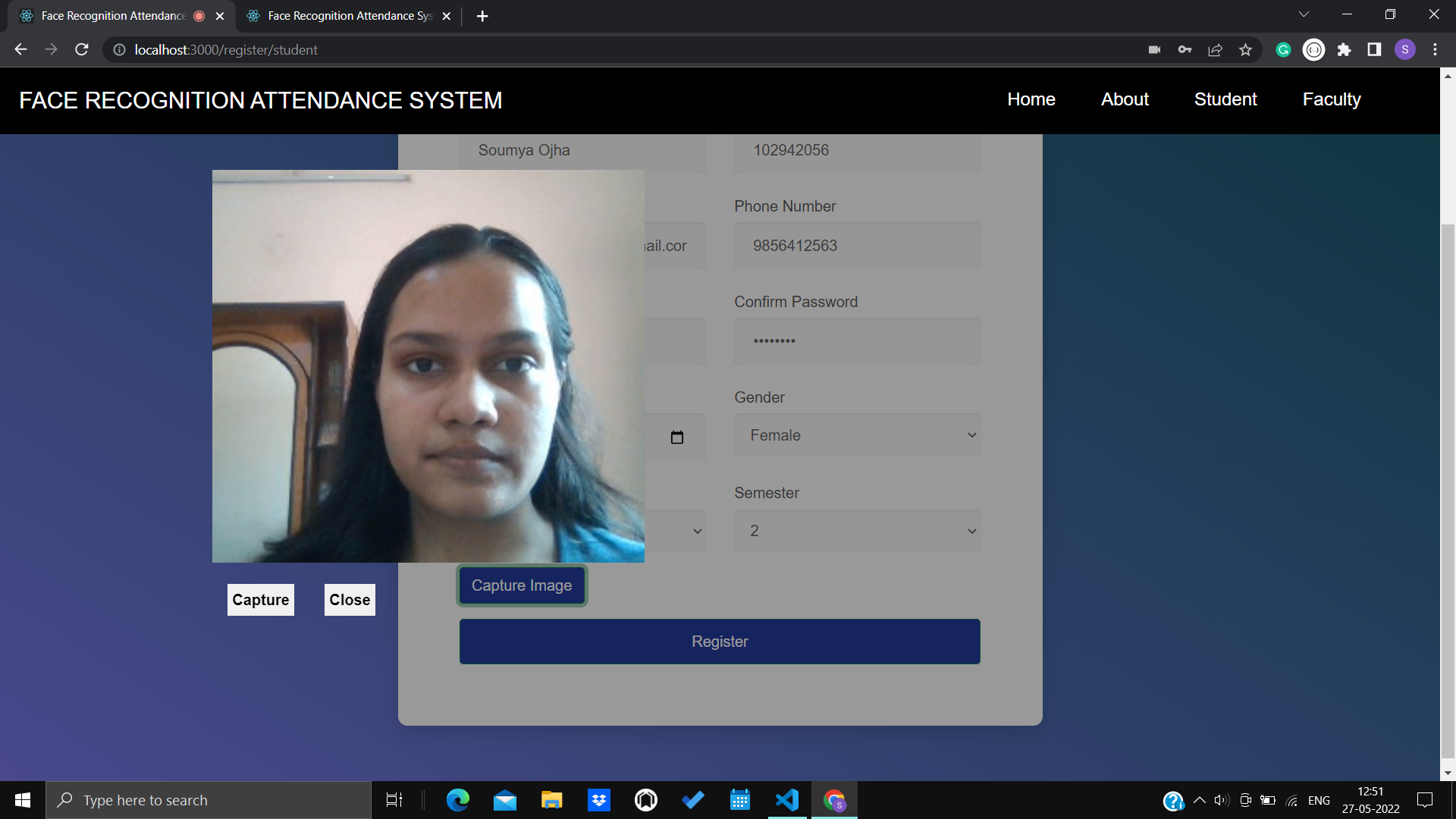Open the Extensions puzzle icon
Screen dimensions: 1456x819
click(1344, 50)
